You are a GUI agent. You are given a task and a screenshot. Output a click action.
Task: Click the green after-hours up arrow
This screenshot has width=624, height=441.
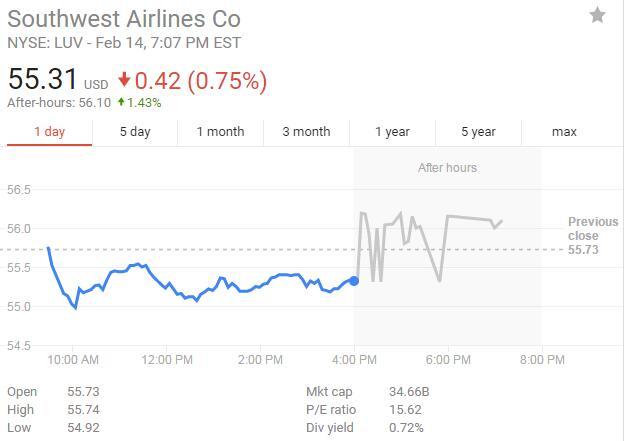(121, 102)
